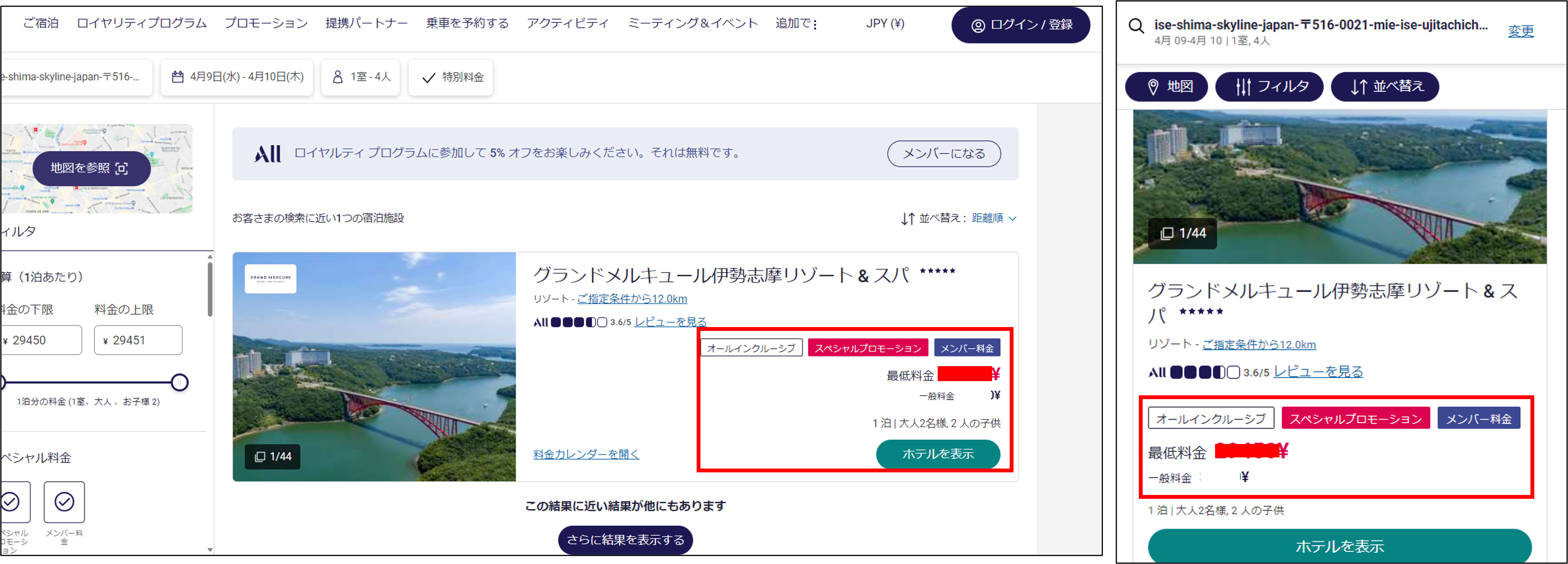Click the フィルタ button in mobile view
Viewport: 1568px width, 564px height.
pyautogui.click(x=1269, y=87)
